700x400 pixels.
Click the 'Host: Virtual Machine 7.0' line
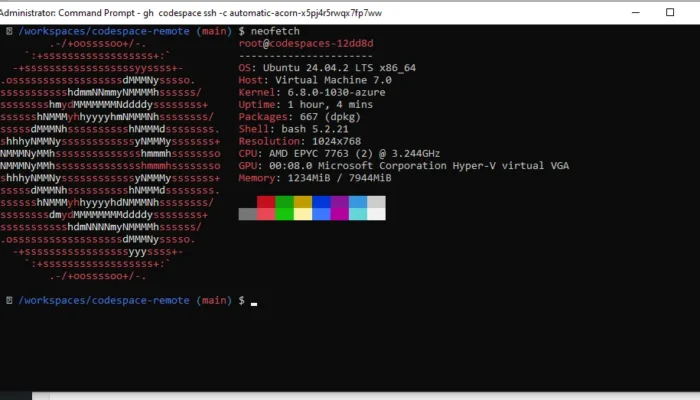point(315,80)
